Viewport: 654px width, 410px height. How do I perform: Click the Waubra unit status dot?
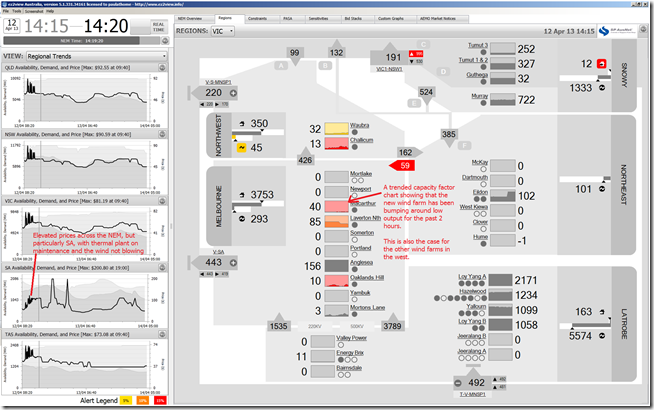coord(355,132)
